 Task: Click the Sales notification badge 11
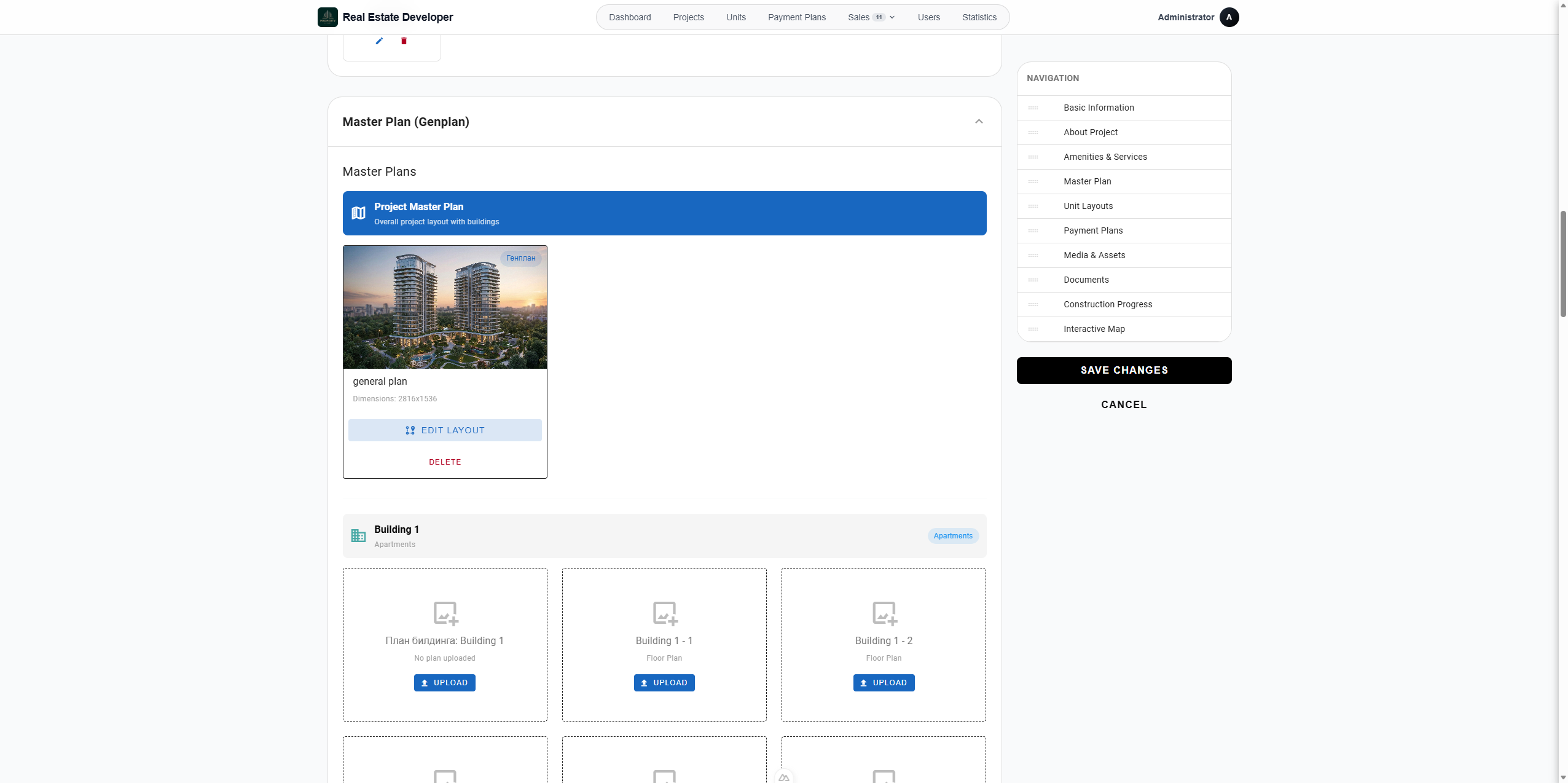[879, 17]
